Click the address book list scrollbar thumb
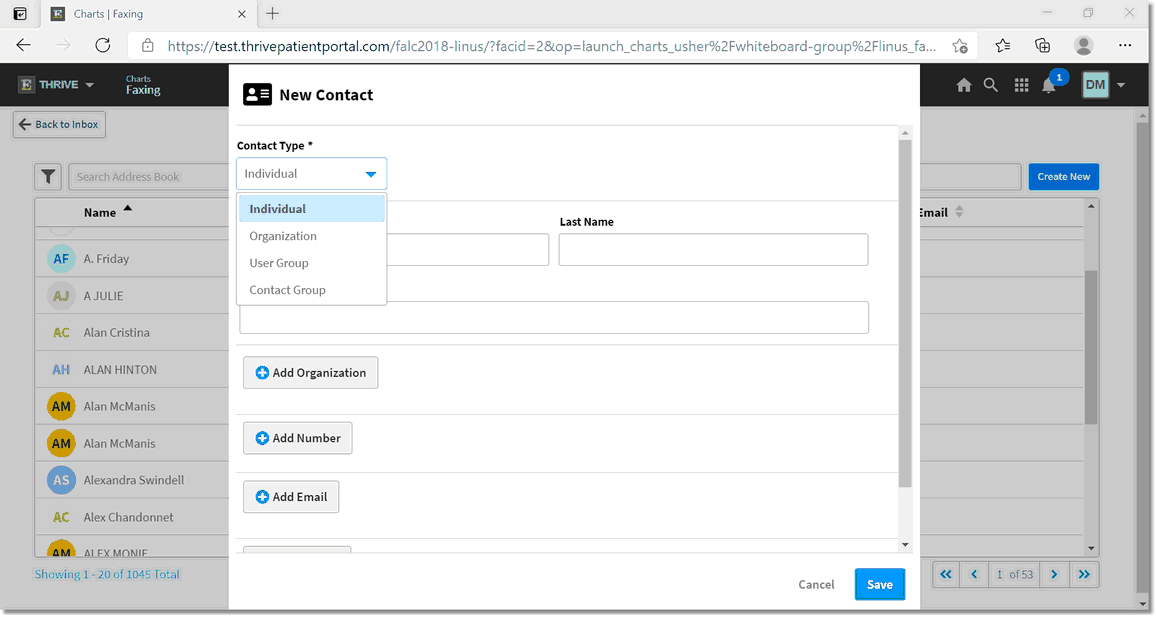 1091,346
